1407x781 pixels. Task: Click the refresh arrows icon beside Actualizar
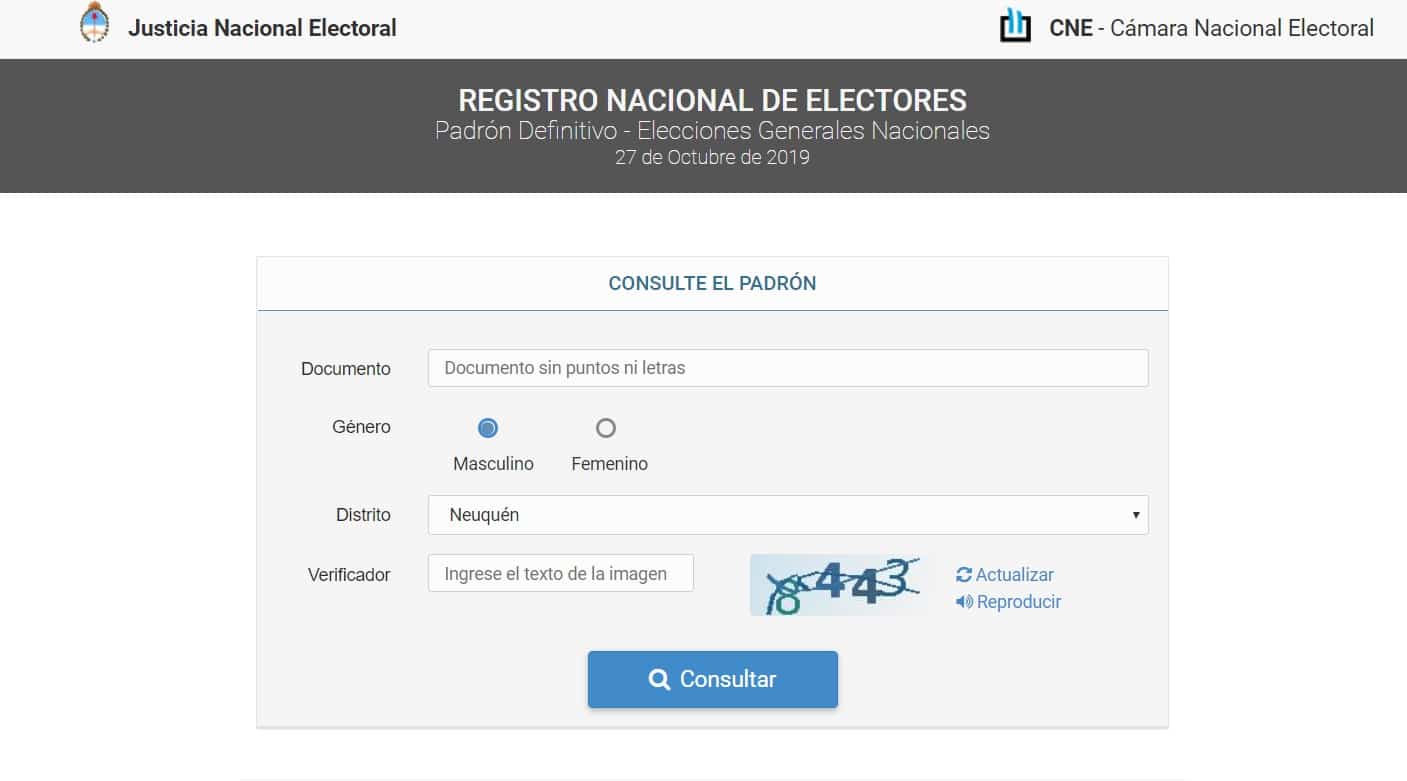[x=964, y=575]
